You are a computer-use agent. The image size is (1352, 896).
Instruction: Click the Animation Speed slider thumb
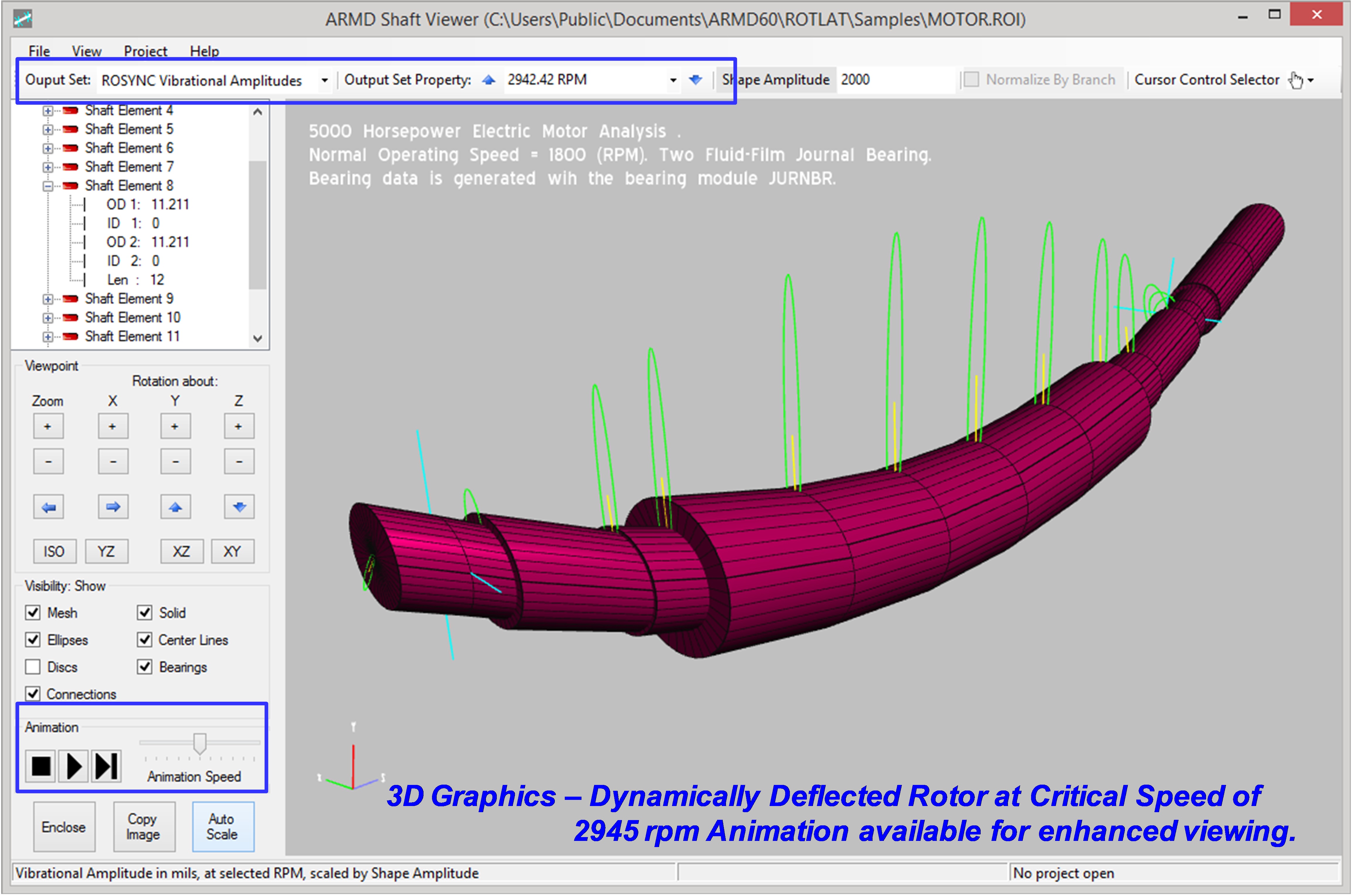[x=199, y=743]
